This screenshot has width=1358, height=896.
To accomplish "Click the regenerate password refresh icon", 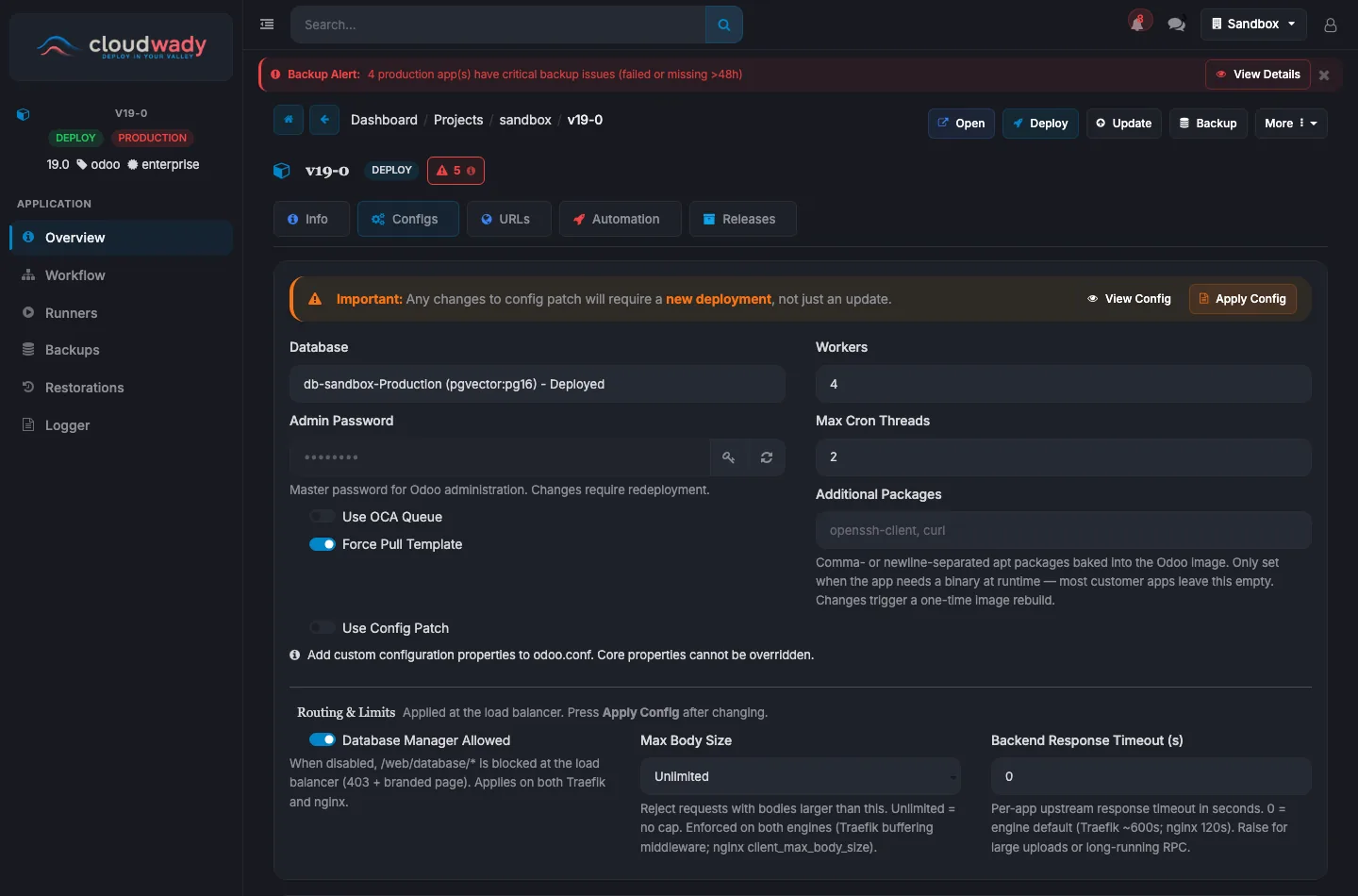I will [x=767, y=457].
